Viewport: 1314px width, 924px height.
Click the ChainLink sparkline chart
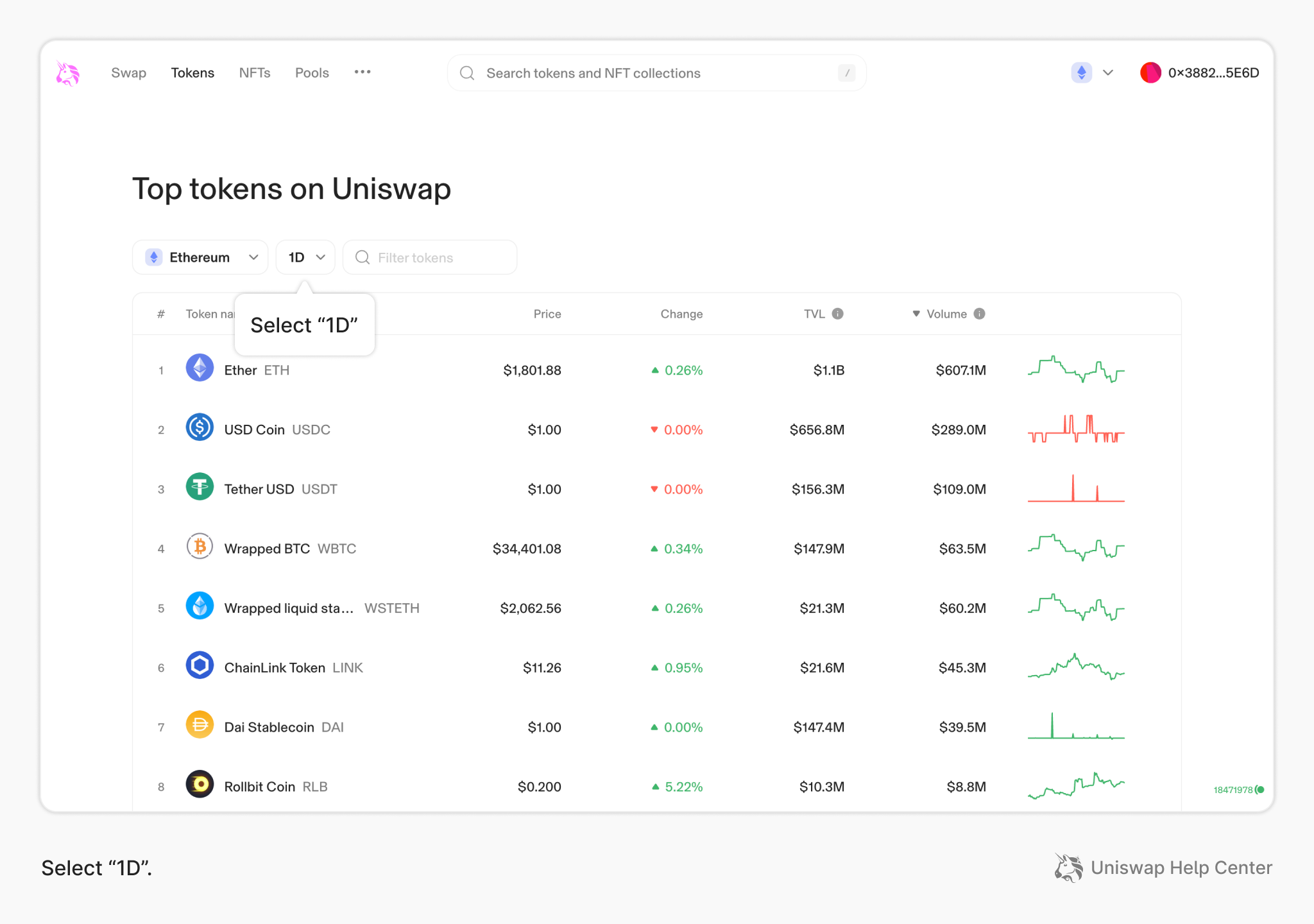(x=1076, y=667)
